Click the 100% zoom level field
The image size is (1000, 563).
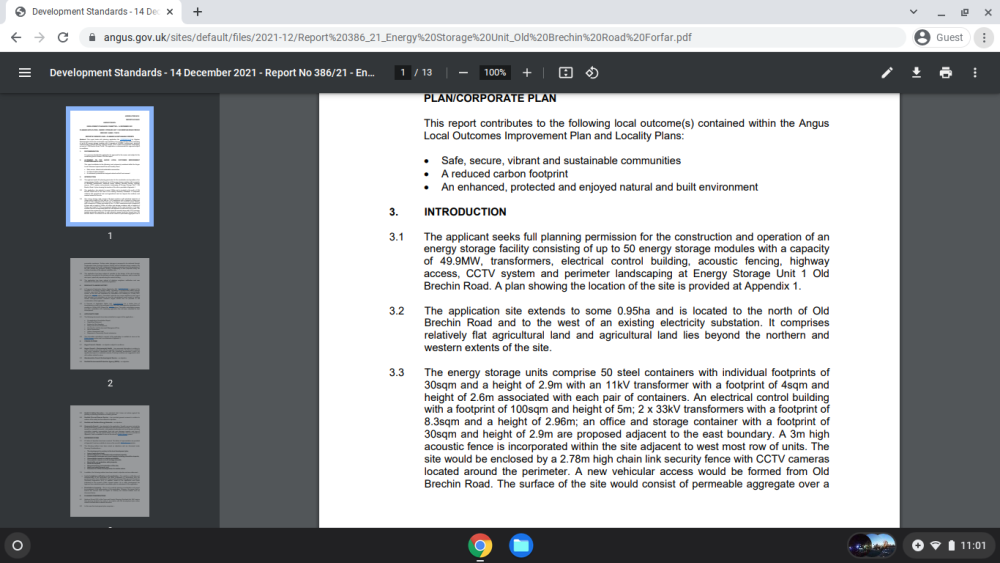(495, 73)
